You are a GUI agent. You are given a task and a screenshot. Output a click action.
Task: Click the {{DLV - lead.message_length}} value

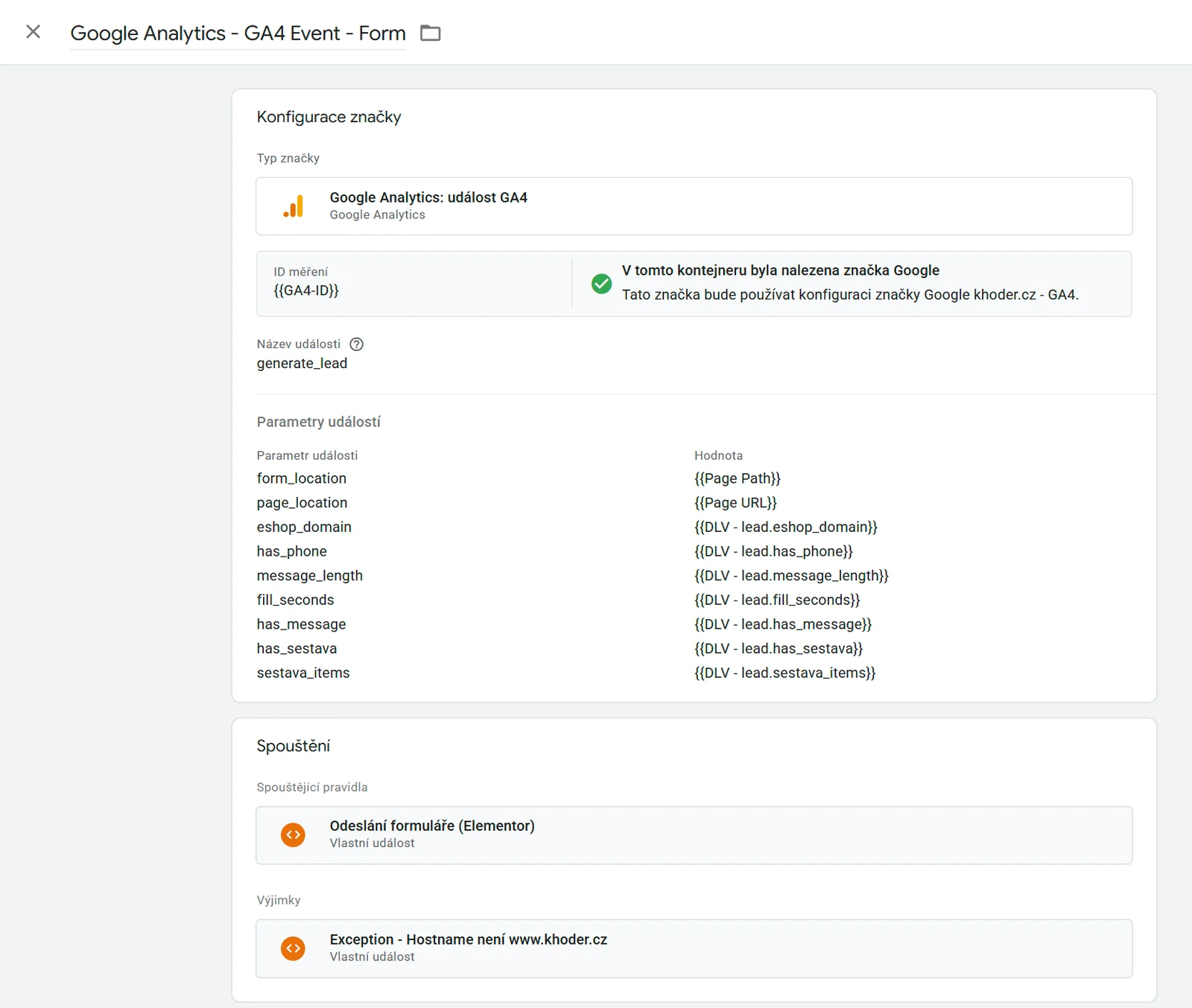[x=791, y=576]
